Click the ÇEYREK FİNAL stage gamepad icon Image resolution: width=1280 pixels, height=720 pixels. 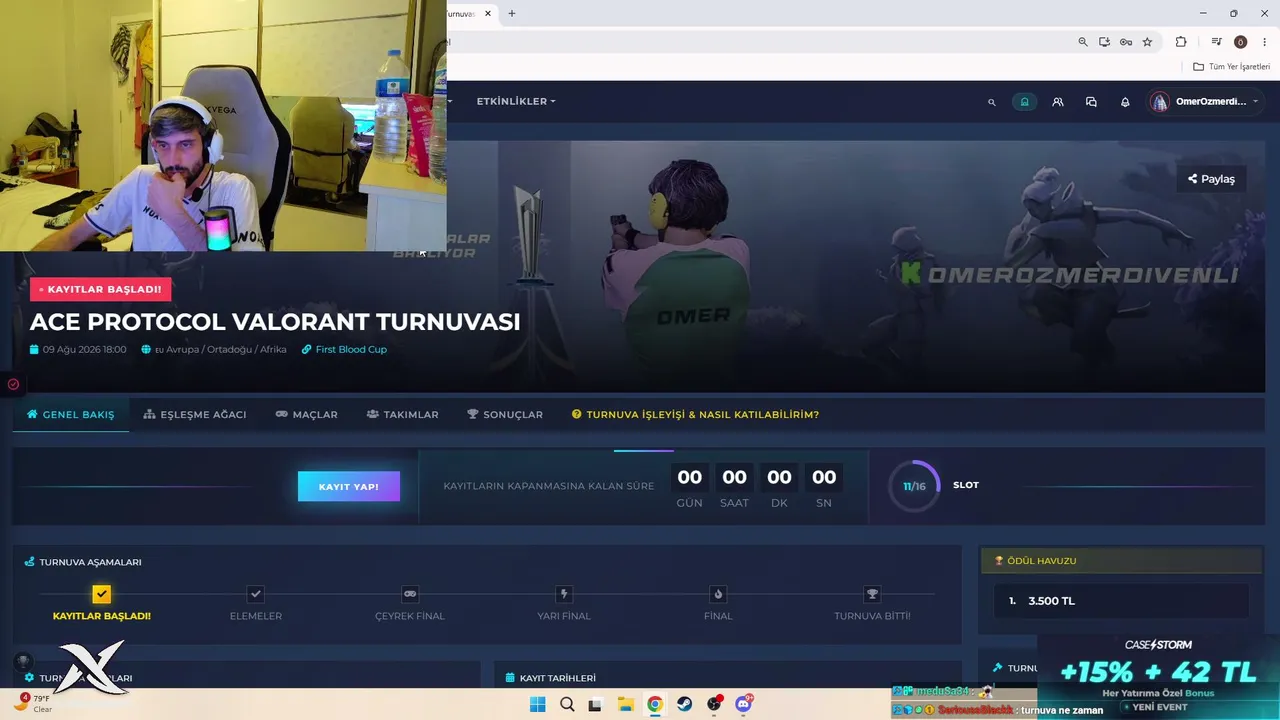tap(410, 594)
